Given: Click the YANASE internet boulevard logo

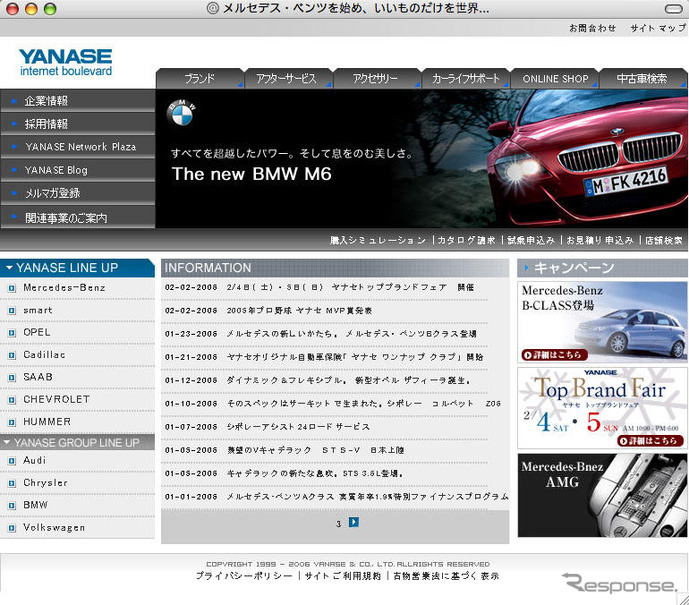Looking at the screenshot, I should click(x=65, y=62).
